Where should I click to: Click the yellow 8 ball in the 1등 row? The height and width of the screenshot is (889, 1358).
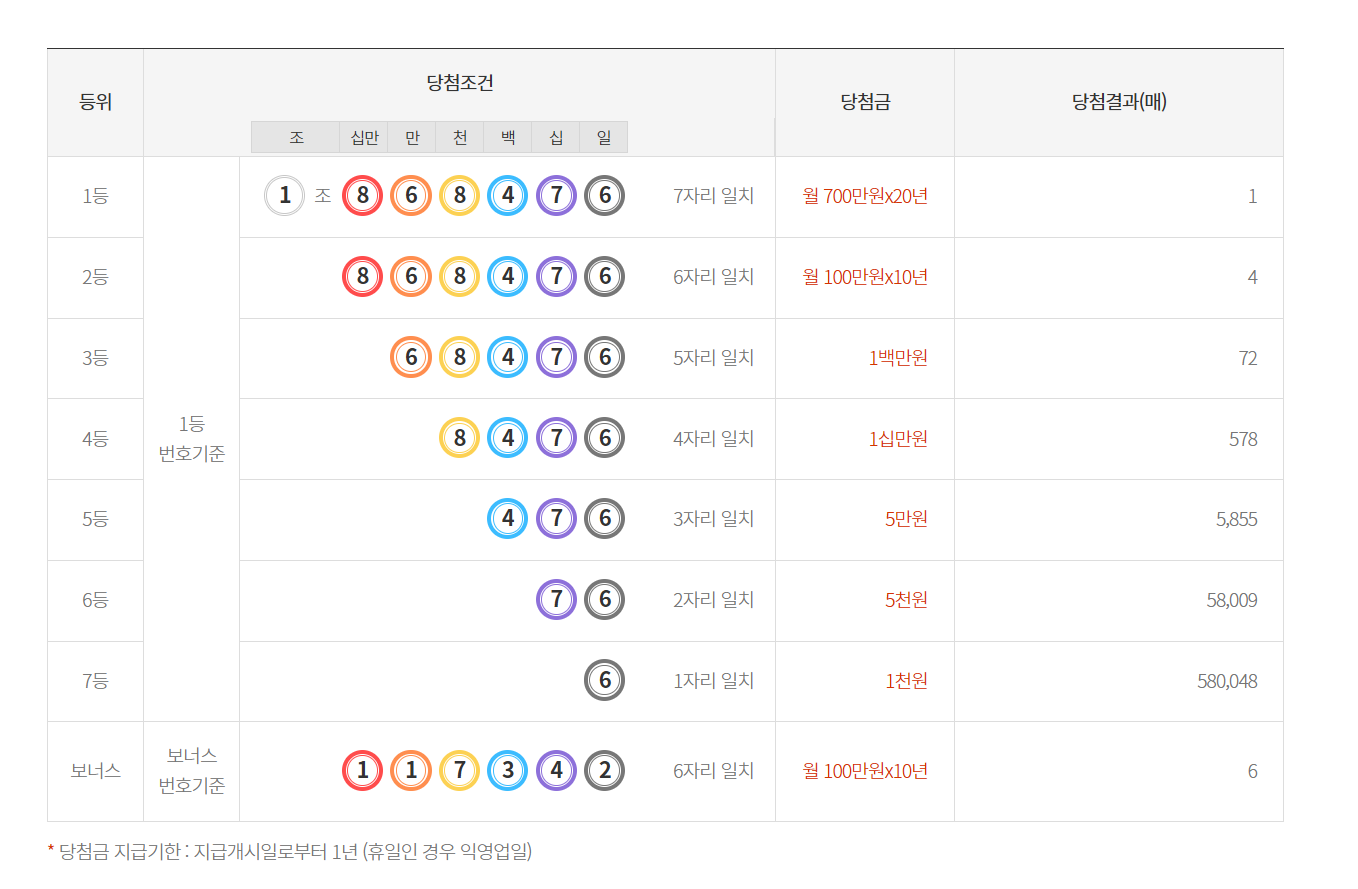tap(460, 196)
